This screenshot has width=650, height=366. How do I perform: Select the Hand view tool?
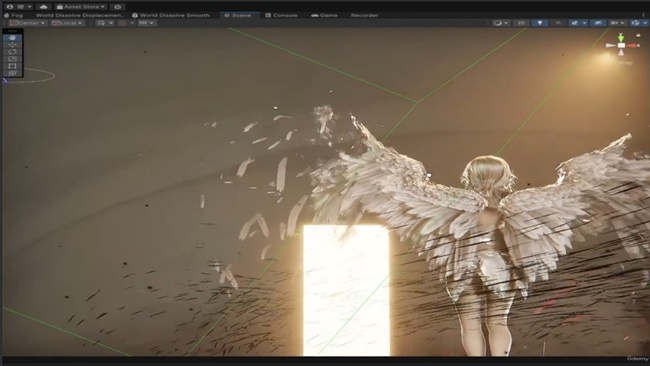pyautogui.click(x=12, y=37)
